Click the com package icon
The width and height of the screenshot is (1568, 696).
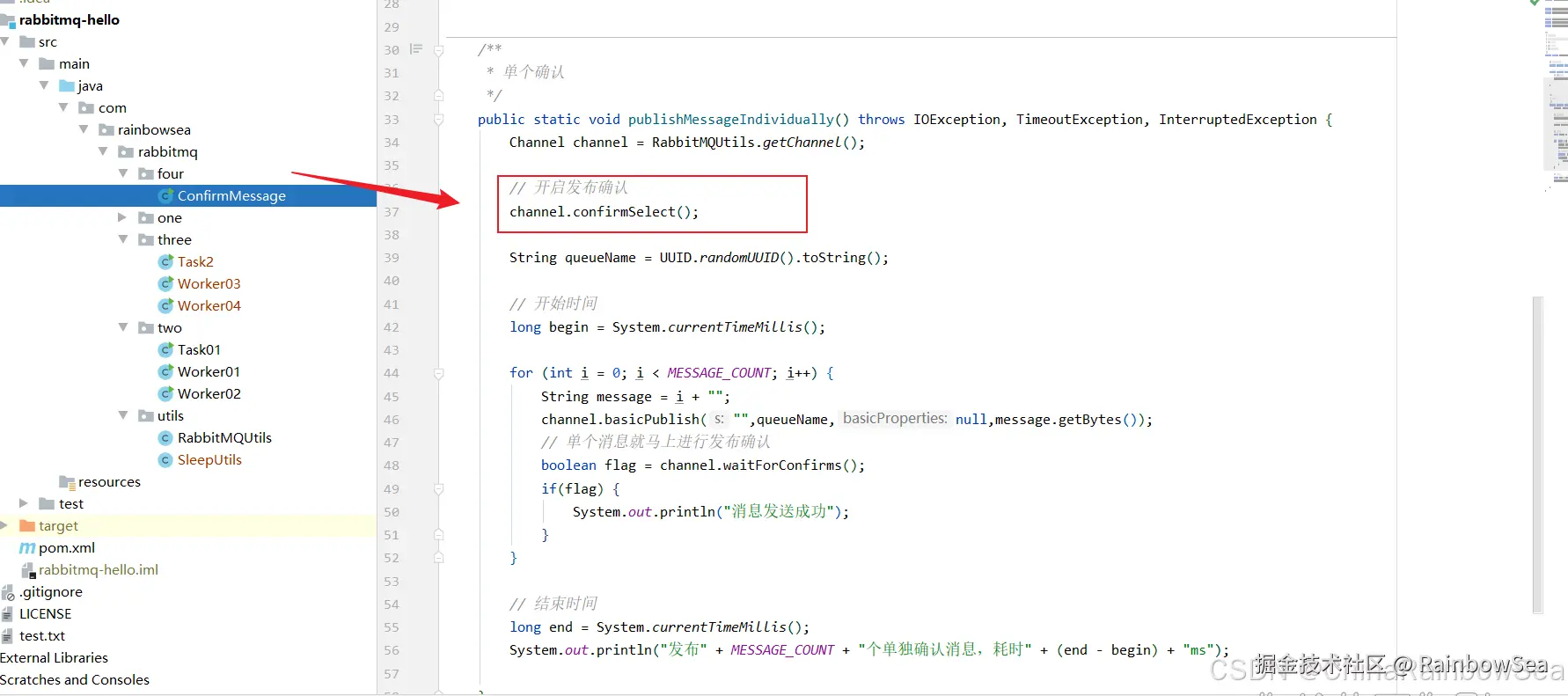coord(86,107)
